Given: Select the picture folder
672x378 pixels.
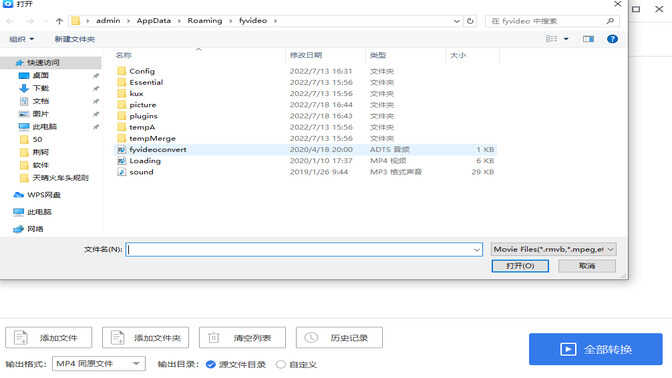Looking at the screenshot, I should [x=143, y=105].
